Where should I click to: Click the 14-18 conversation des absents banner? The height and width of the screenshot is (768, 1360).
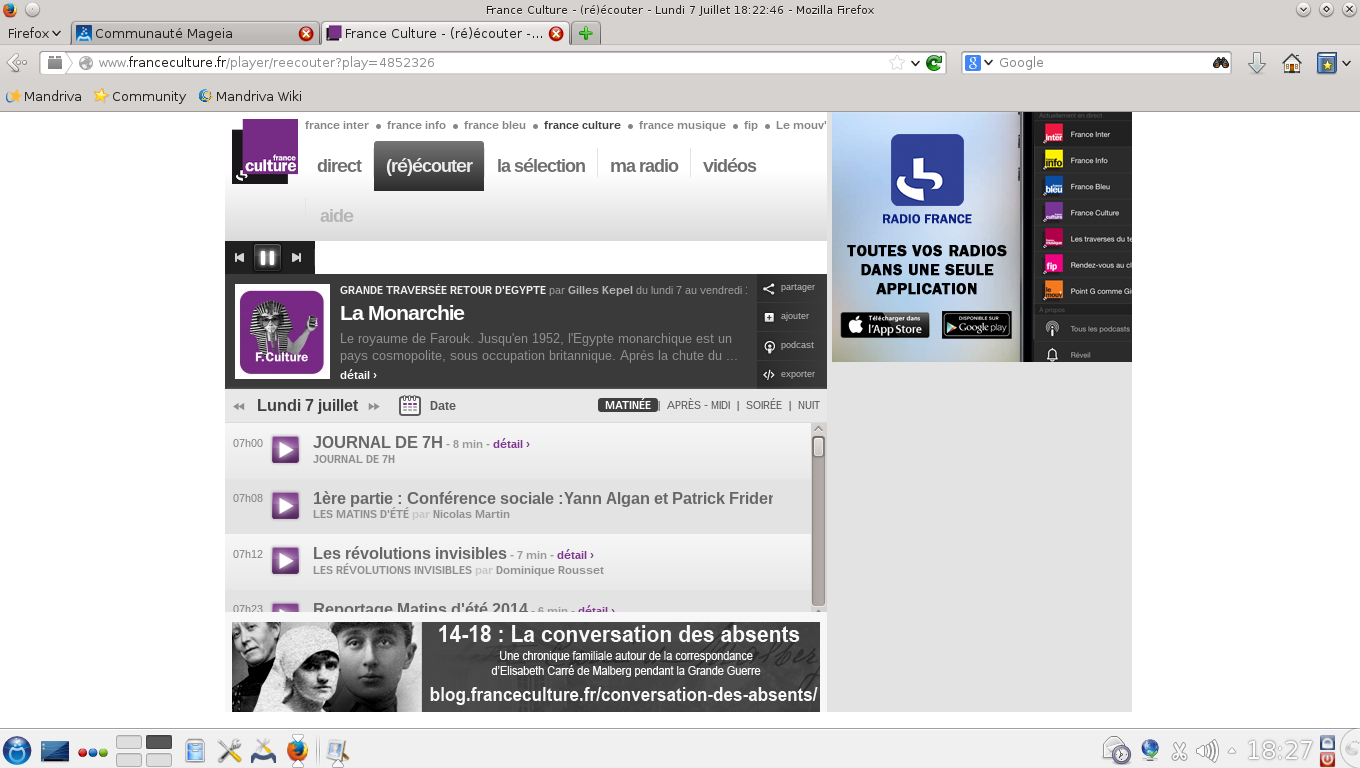pos(526,667)
